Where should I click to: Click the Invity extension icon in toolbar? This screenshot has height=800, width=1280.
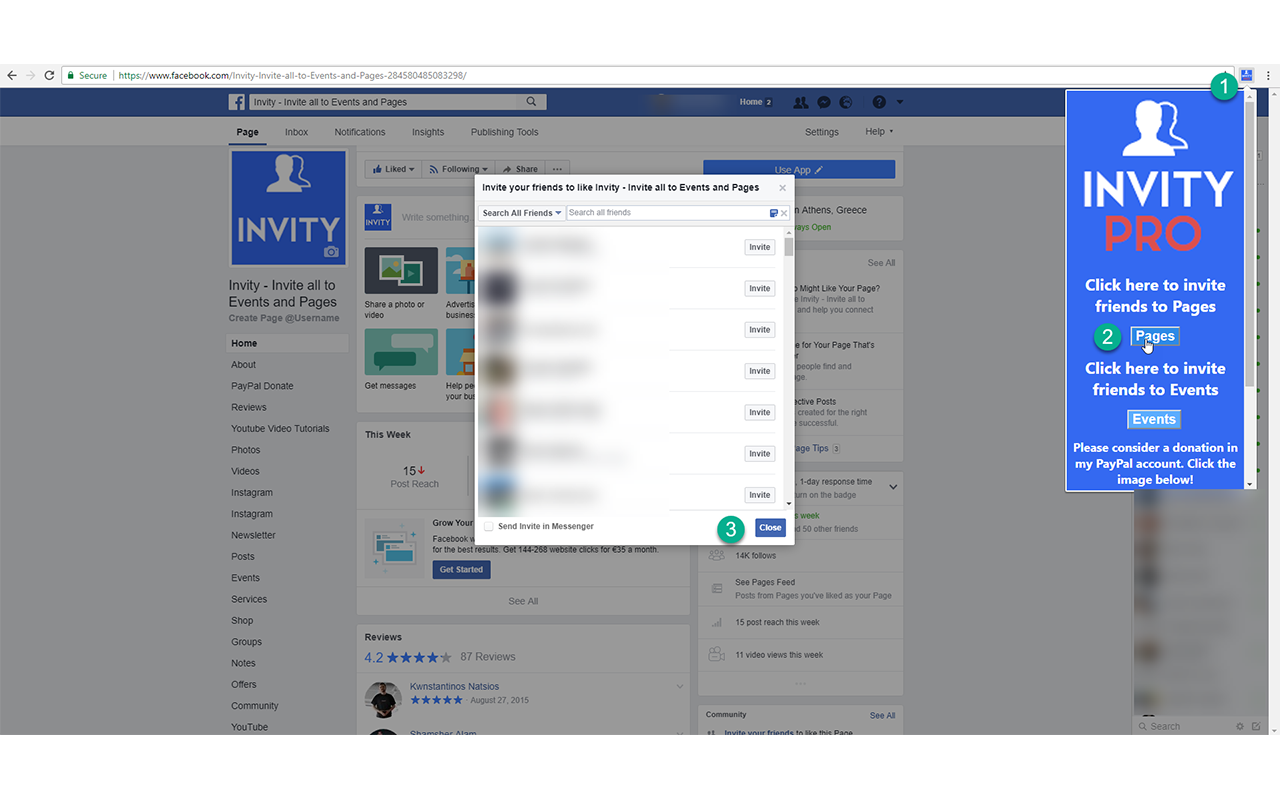pos(1247,75)
